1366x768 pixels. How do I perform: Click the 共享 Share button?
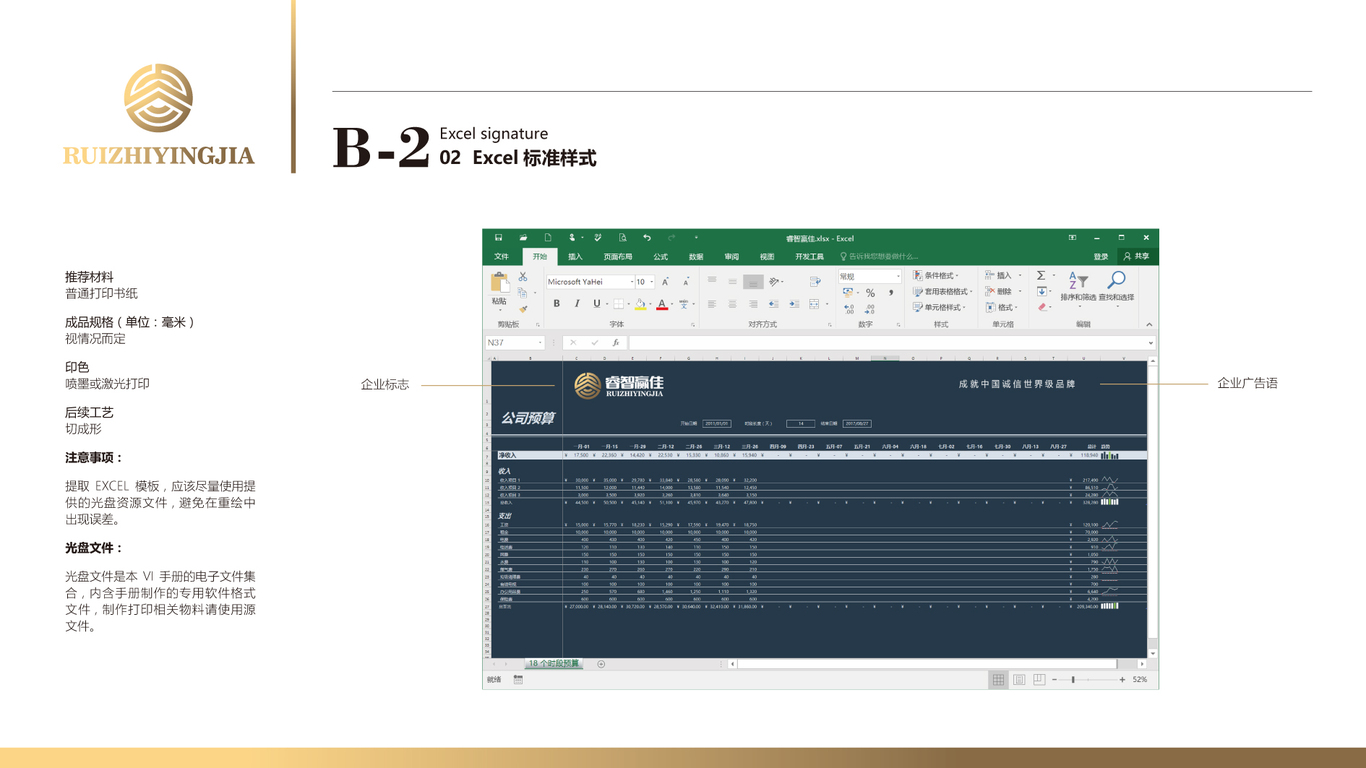(x=1136, y=256)
